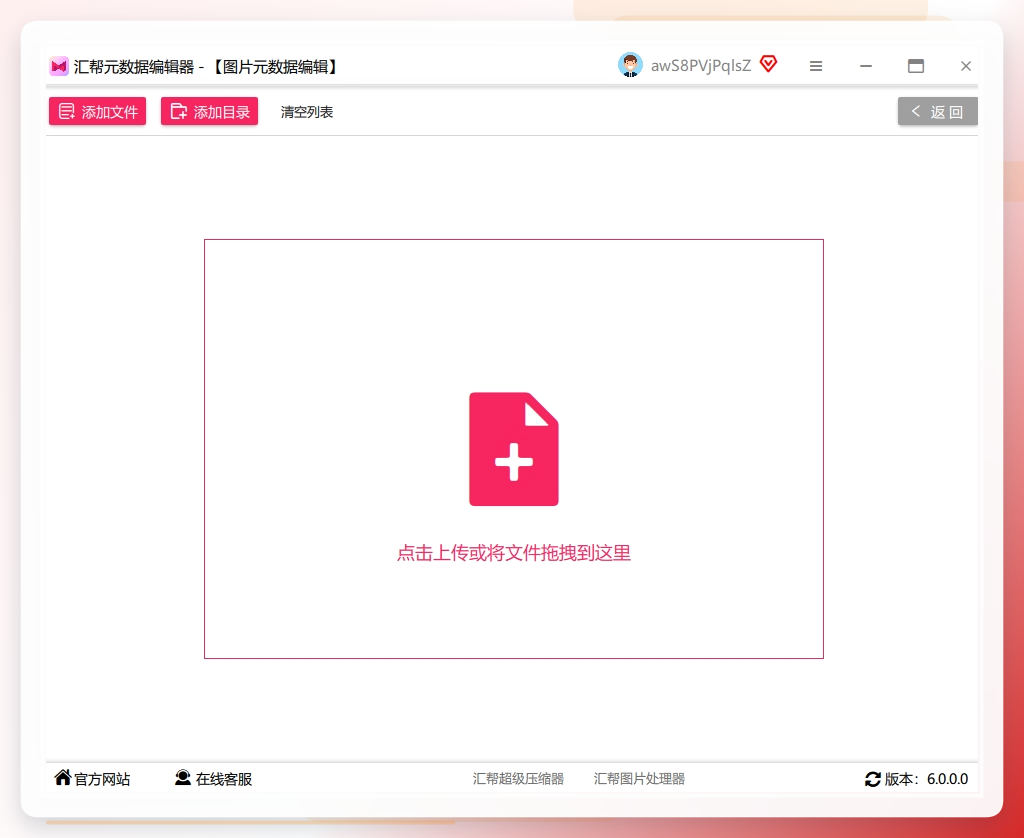Click the username awS8PVjPqlsZ

coord(701,66)
